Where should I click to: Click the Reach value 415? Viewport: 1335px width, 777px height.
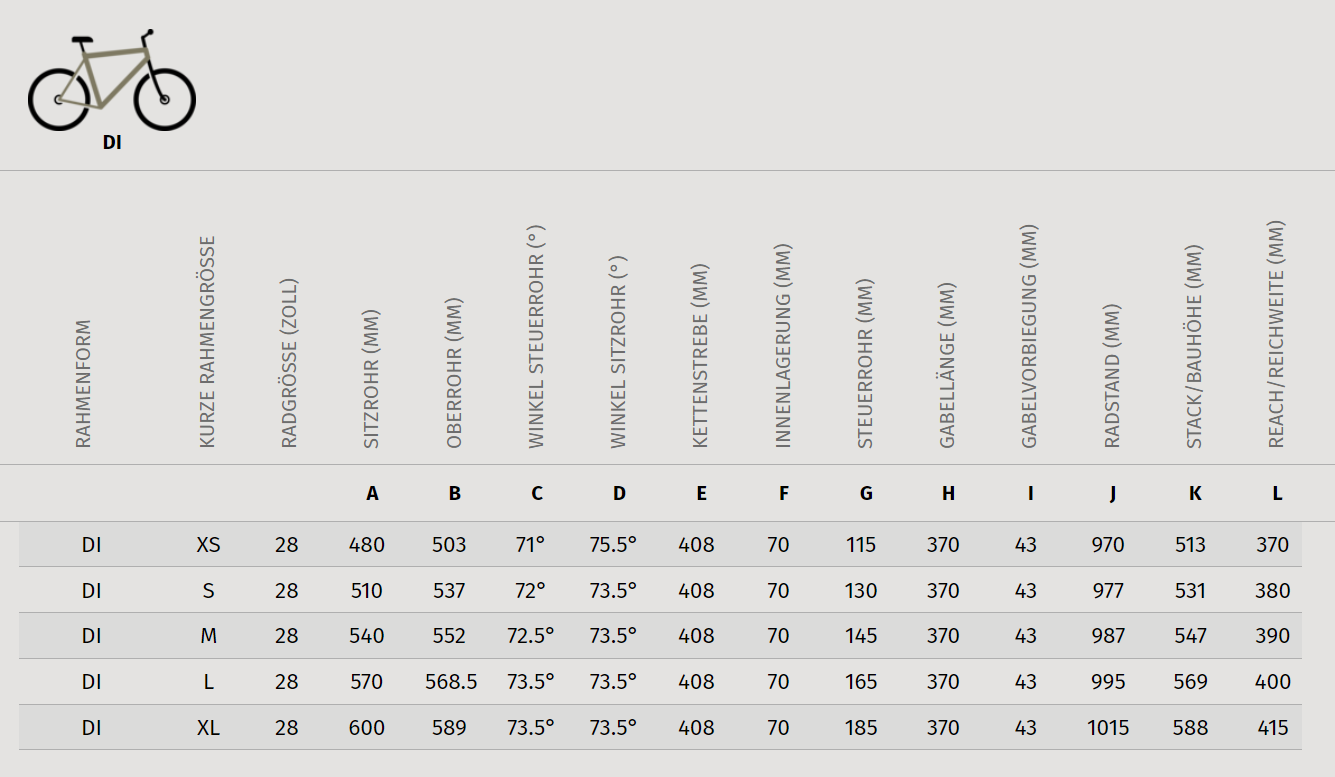1273,728
